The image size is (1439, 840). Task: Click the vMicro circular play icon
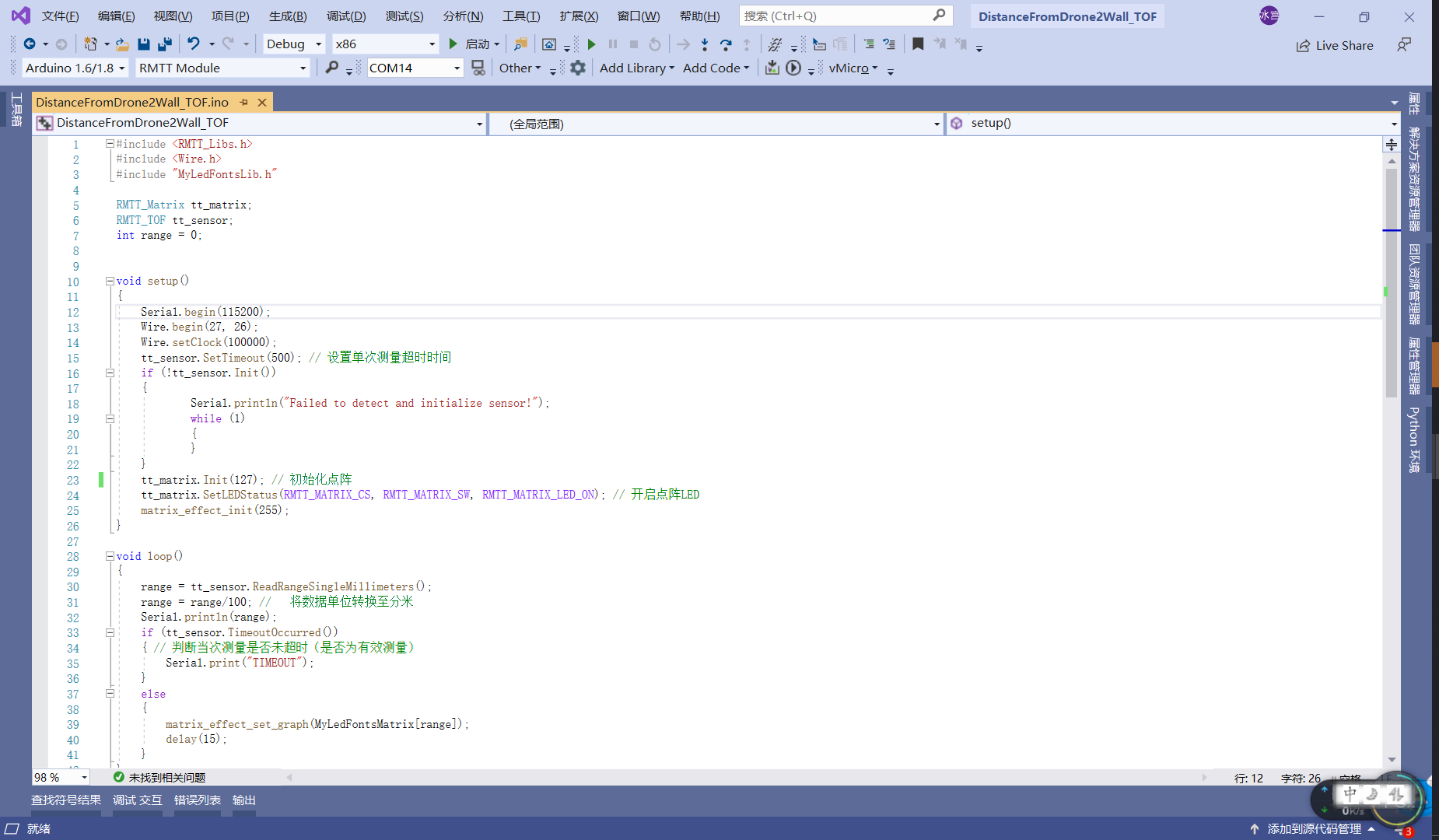(793, 68)
